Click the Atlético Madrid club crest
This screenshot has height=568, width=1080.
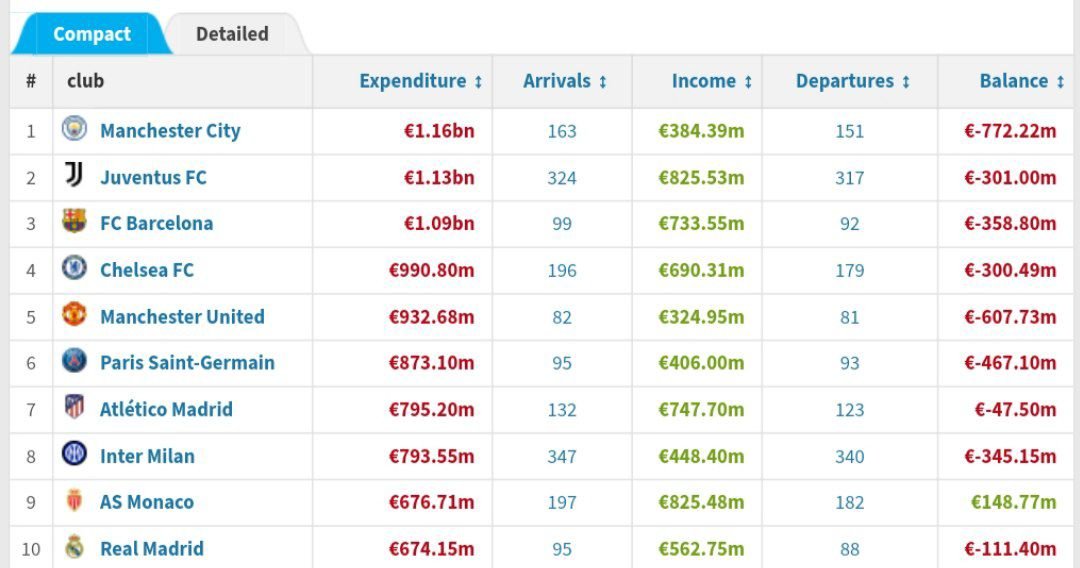coord(74,408)
